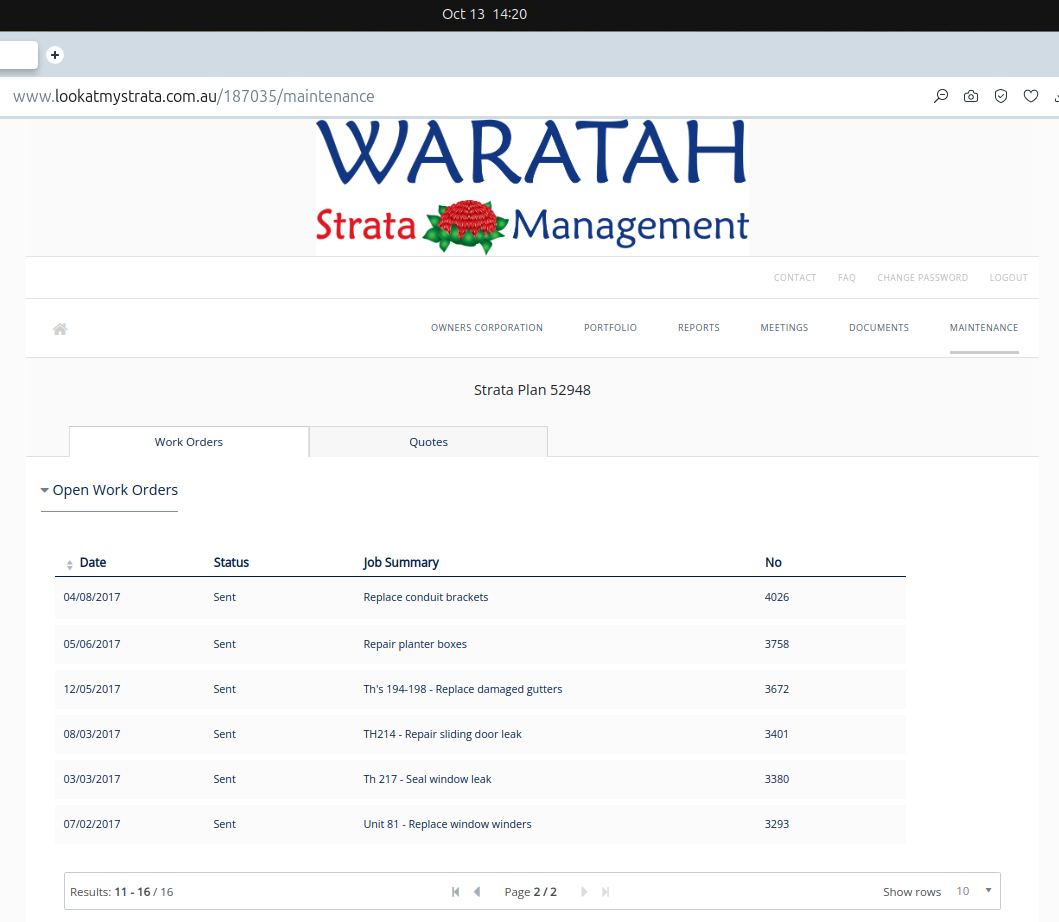
Task: Click the date 07/02/2017
Action: (x=92, y=824)
